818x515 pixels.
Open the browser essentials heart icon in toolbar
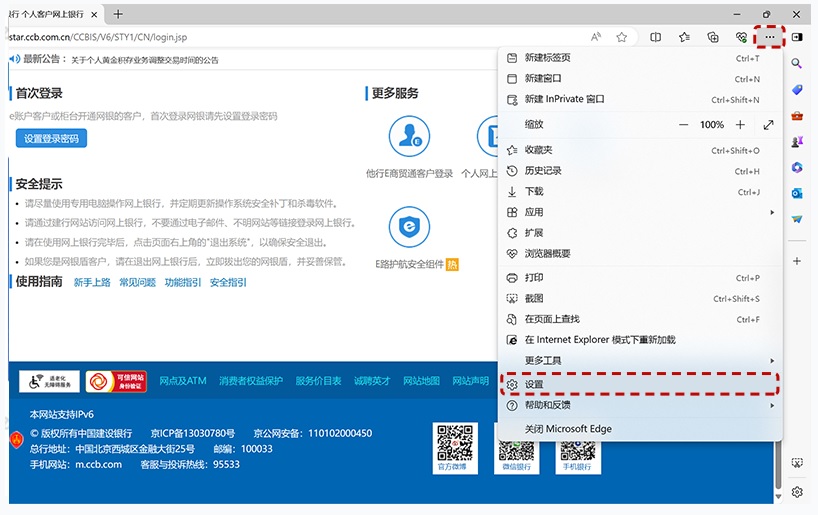click(741, 37)
